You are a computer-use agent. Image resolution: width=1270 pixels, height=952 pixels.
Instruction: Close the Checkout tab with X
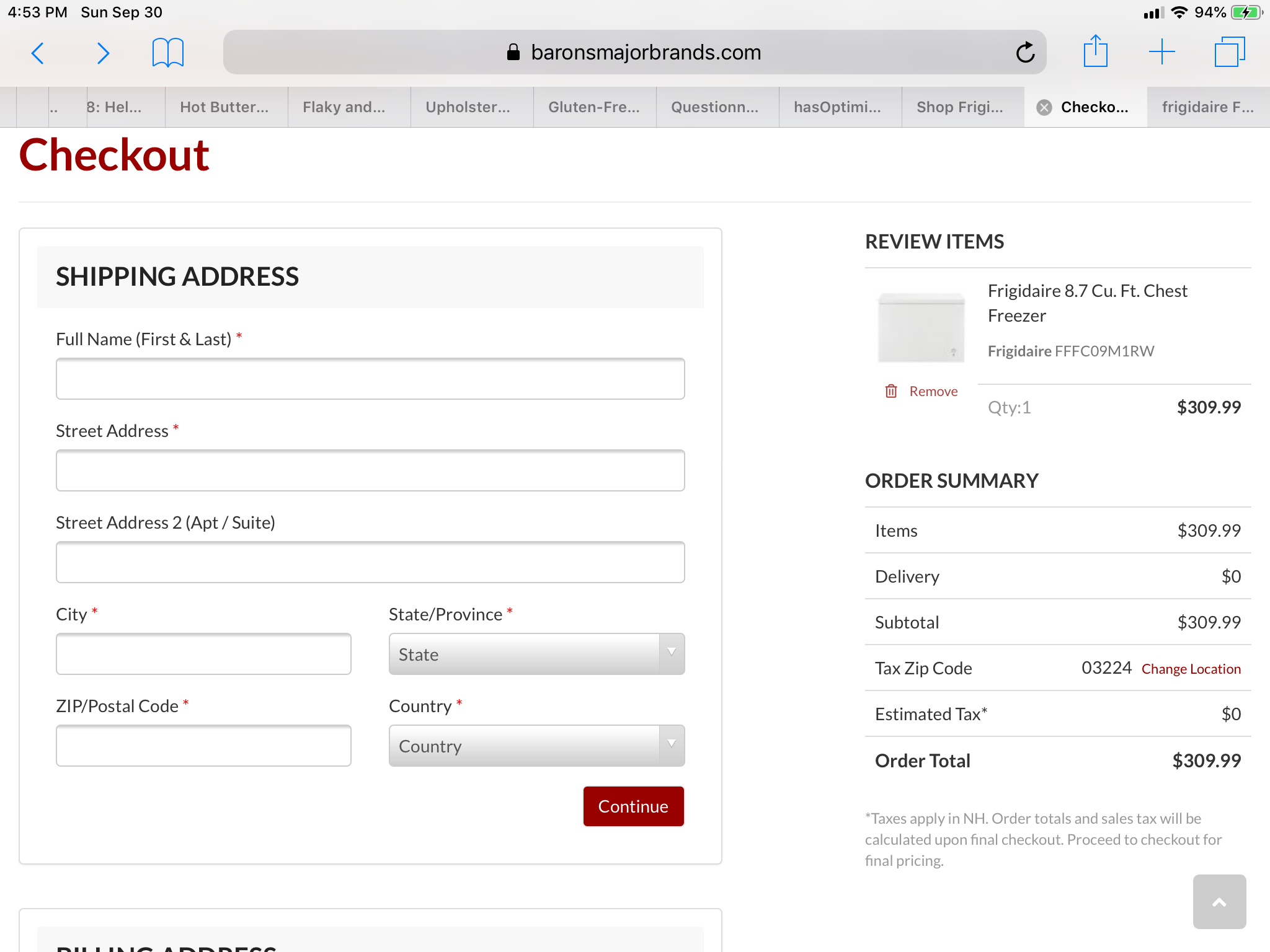point(1044,107)
